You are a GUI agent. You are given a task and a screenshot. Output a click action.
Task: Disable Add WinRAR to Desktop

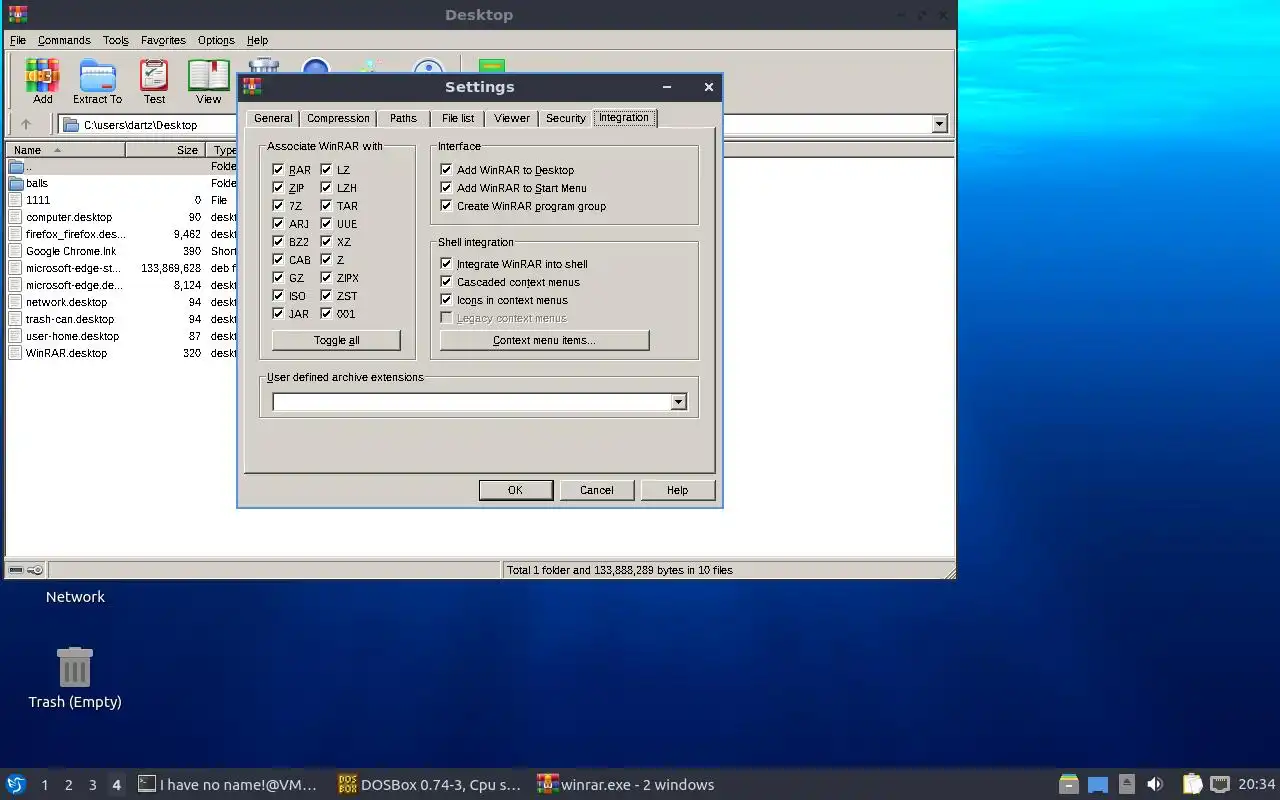pyautogui.click(x=446, y=170)
